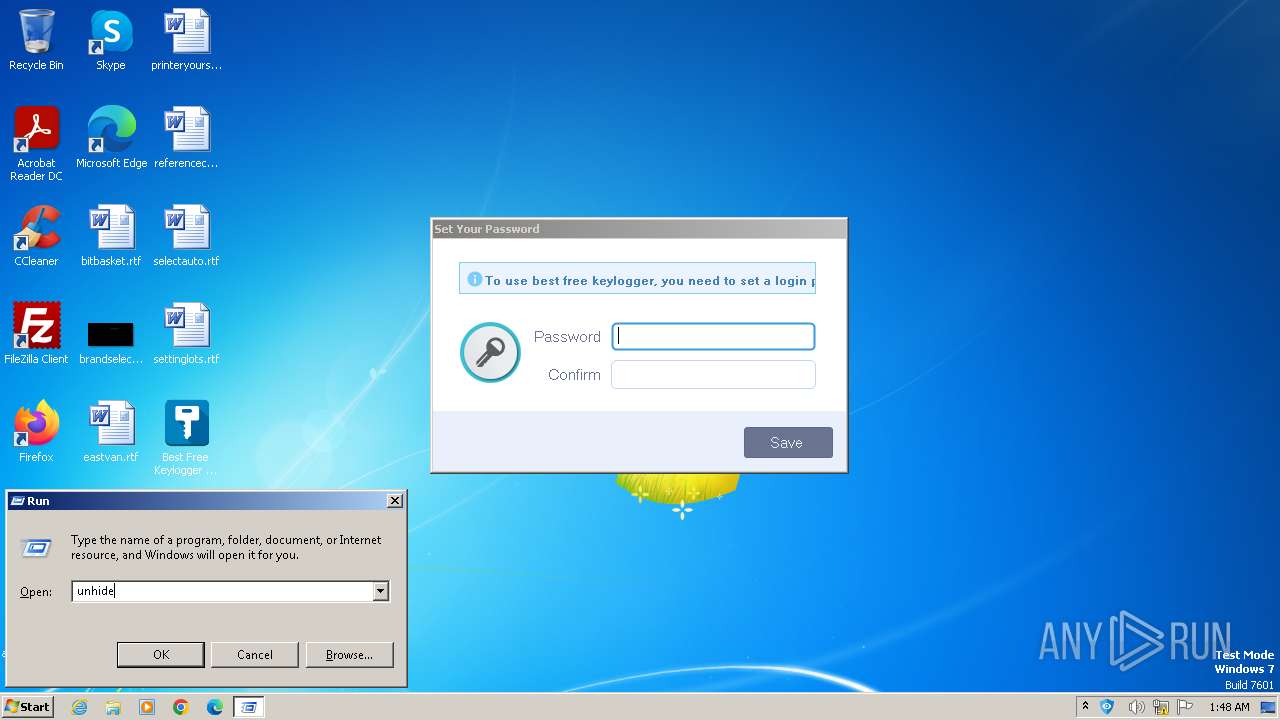Click the Password input field

point(713,336)
